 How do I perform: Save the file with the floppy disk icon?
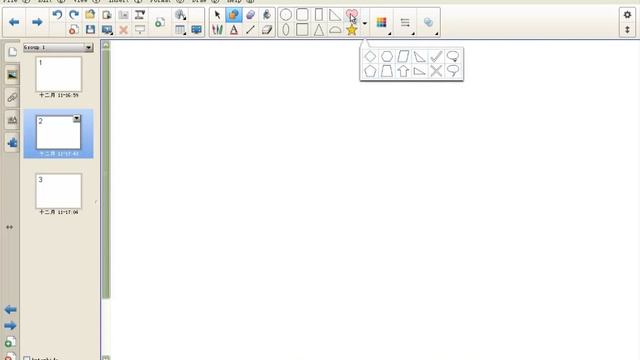[x=90, y=29]
